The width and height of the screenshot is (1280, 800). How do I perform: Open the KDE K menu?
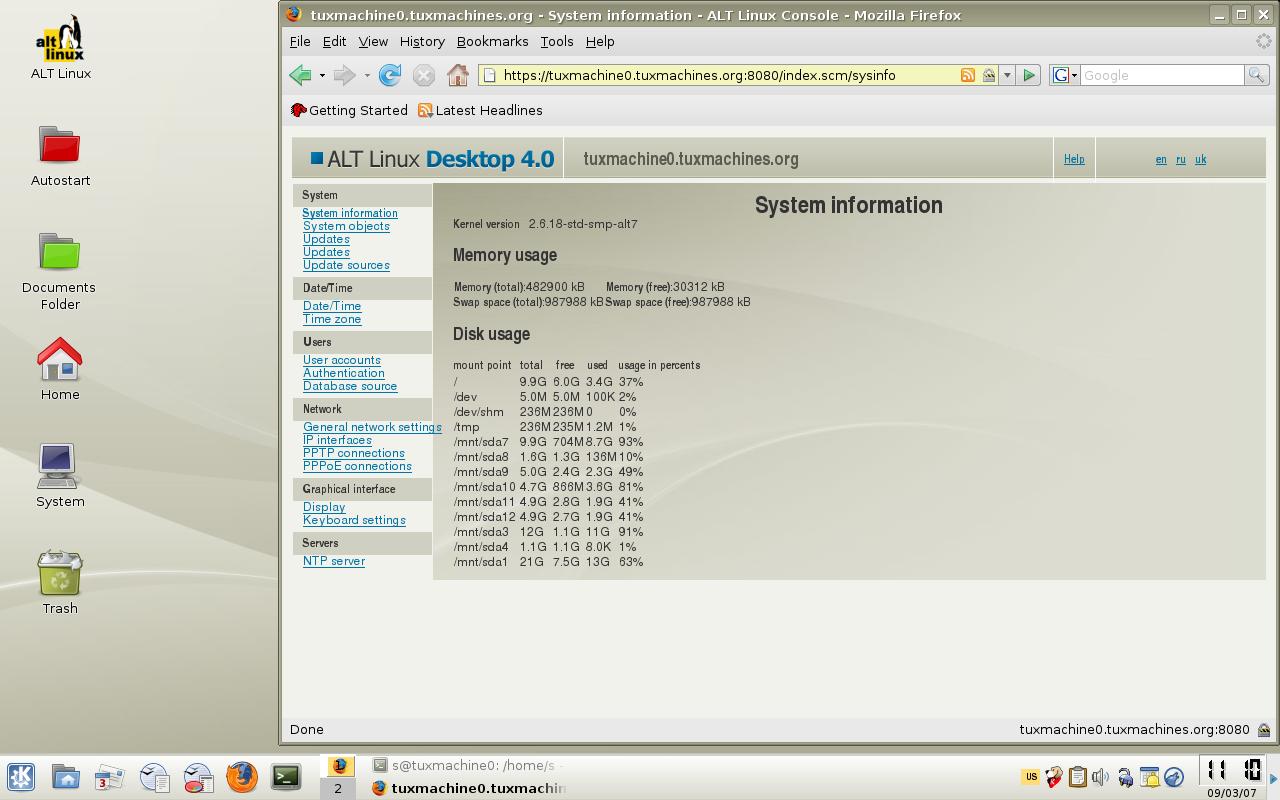click(x=21, y=777)
